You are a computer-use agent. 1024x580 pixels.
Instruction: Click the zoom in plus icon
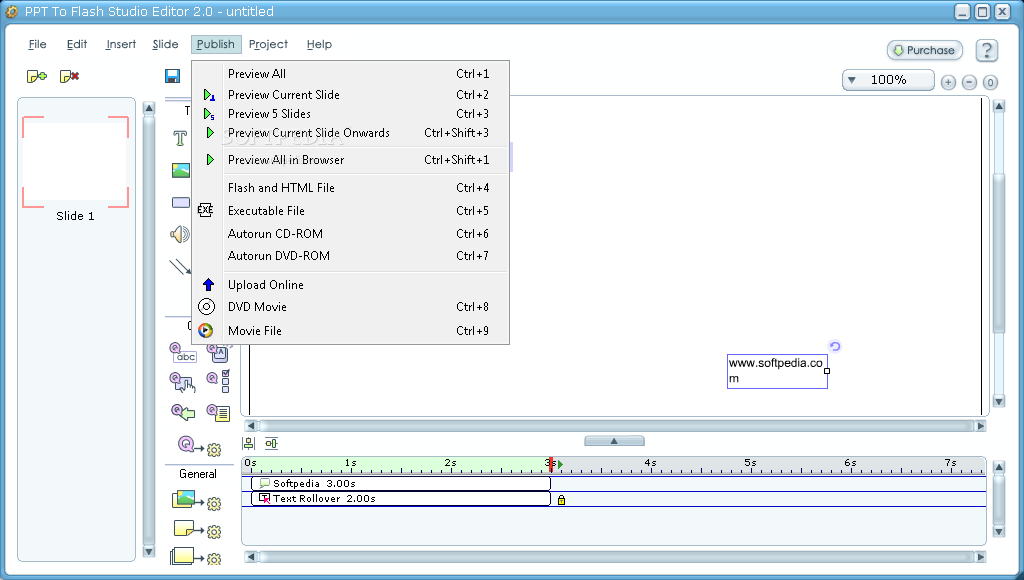[948, 82]
